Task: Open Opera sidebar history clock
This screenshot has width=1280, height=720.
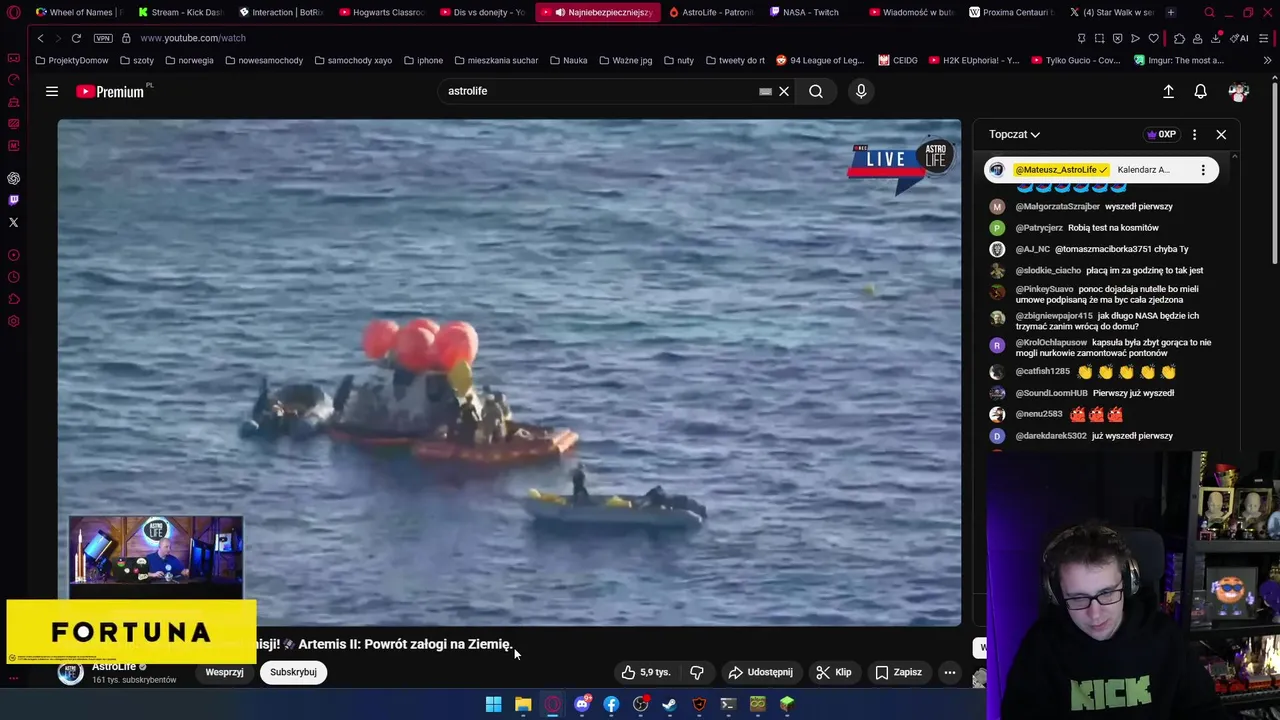Action: 14,277
